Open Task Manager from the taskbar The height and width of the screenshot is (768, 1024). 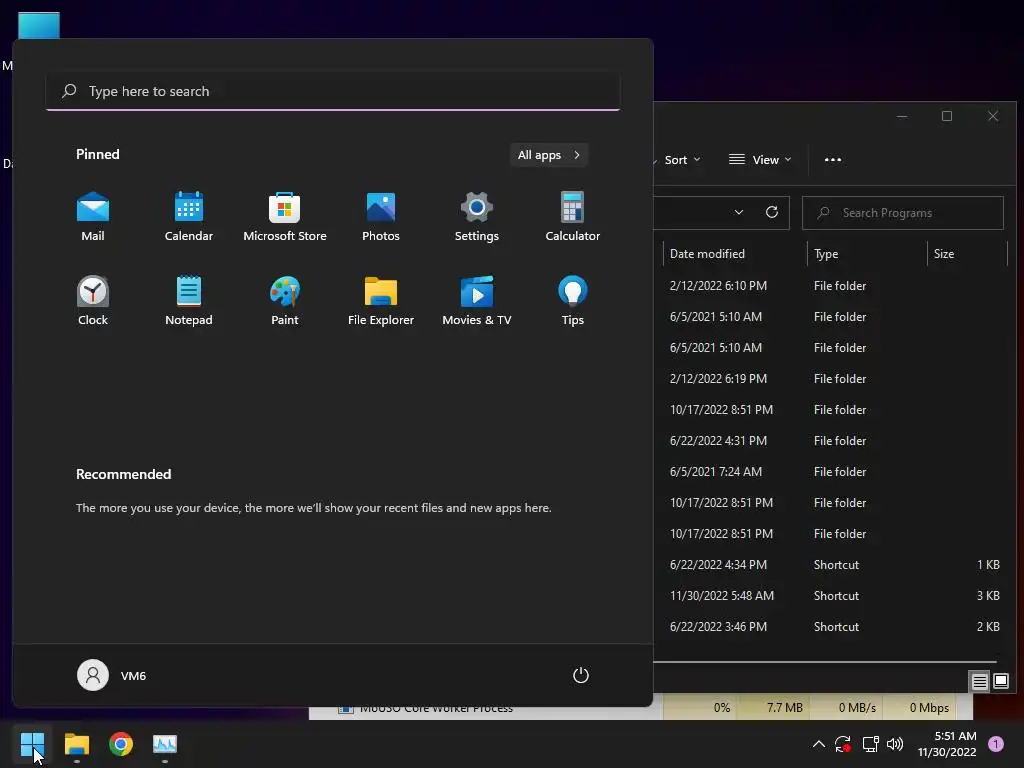click(165, 744)
